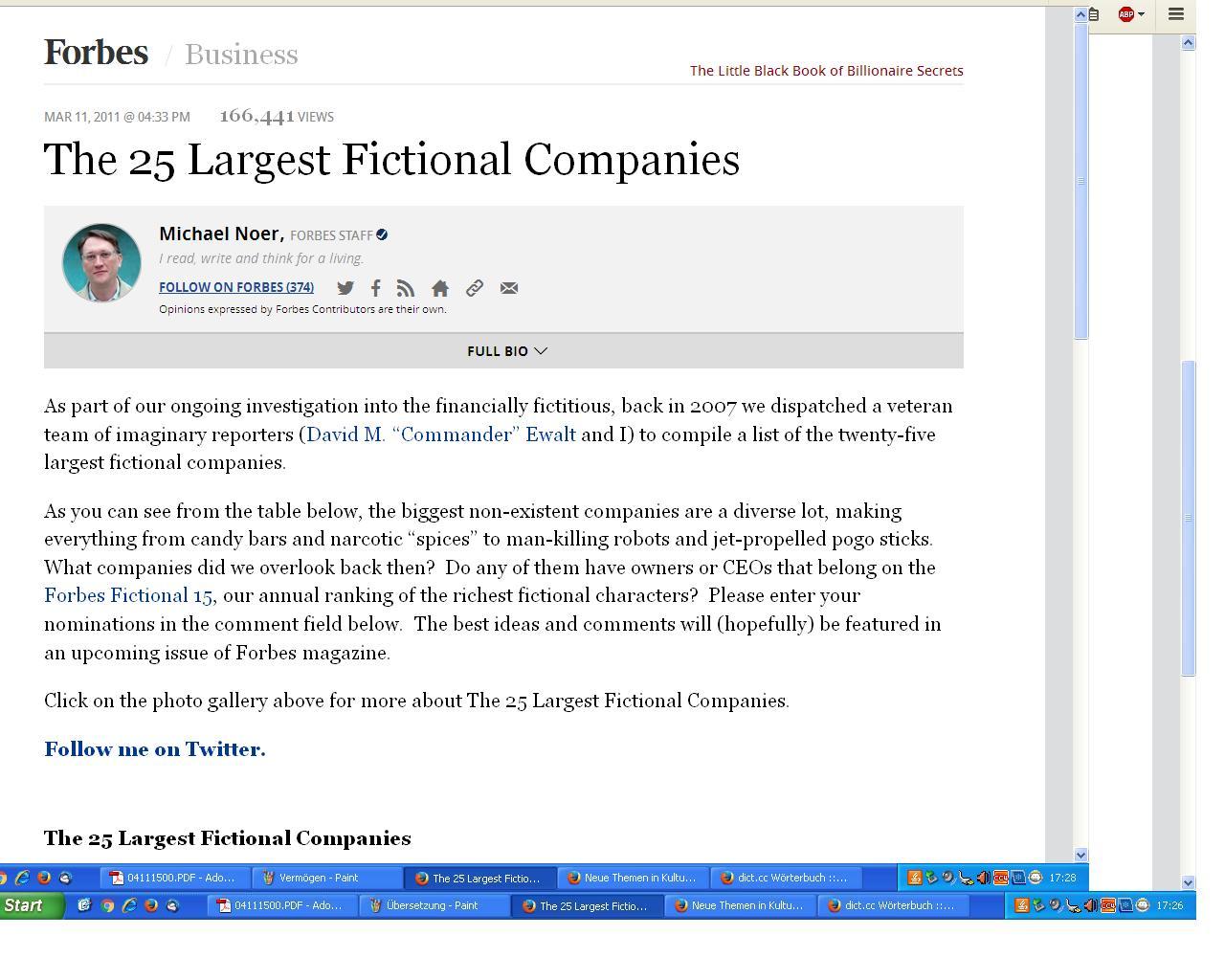The width and height of the screenshot is (1225, 980).
Task: Go to the Forbes logo home link
Action: coord(96,53)
